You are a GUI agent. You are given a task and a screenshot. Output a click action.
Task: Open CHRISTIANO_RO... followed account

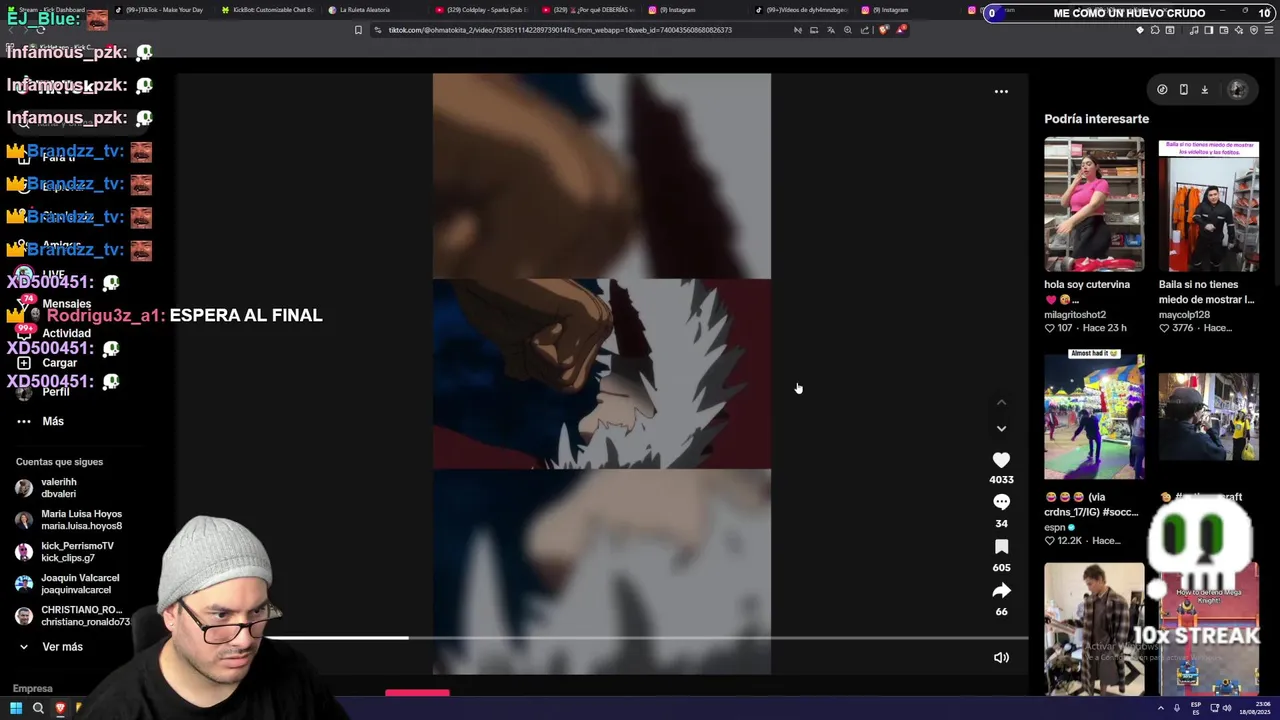(x=85, y=616)
